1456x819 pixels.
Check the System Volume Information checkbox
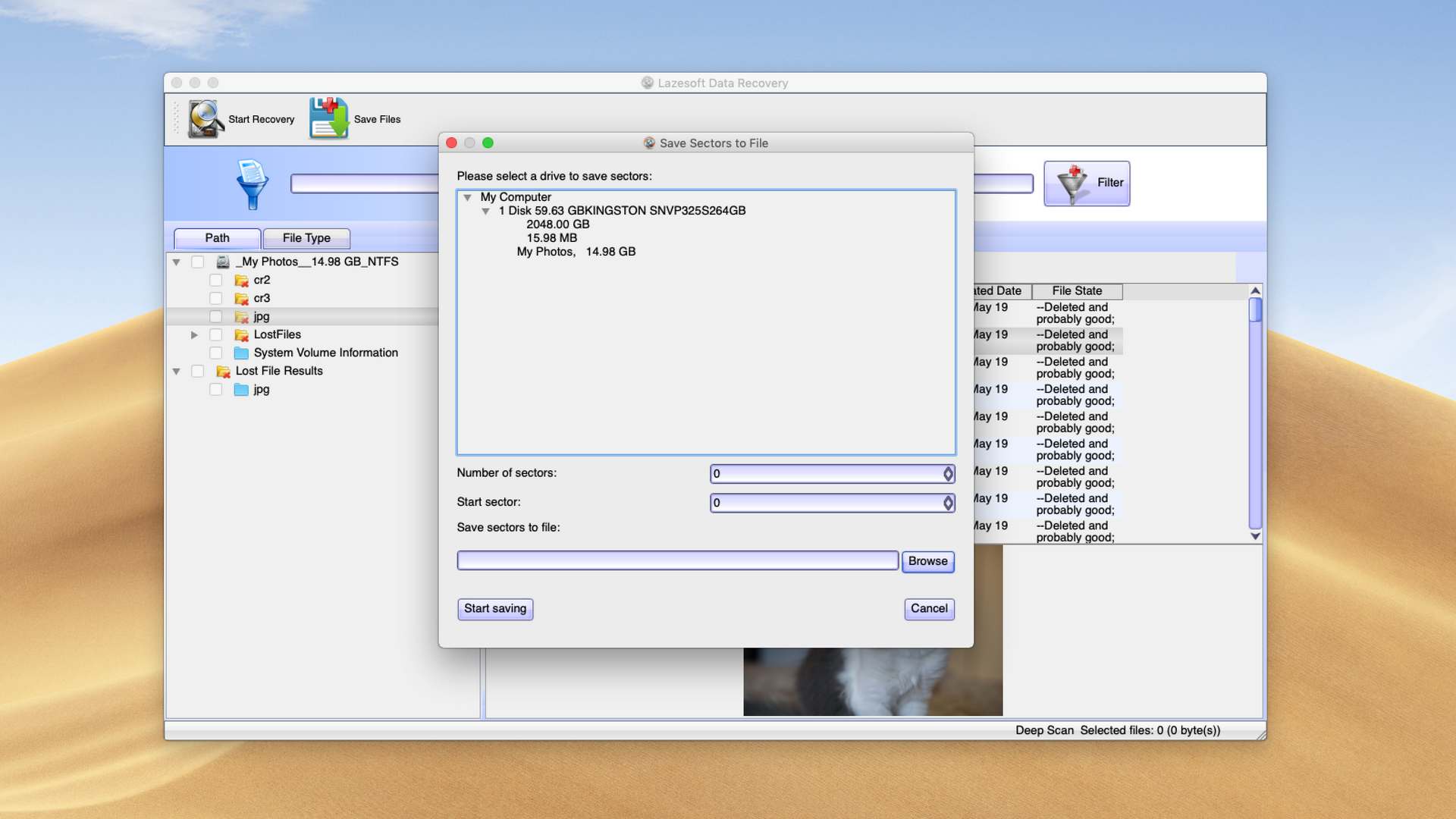[216, 353]
